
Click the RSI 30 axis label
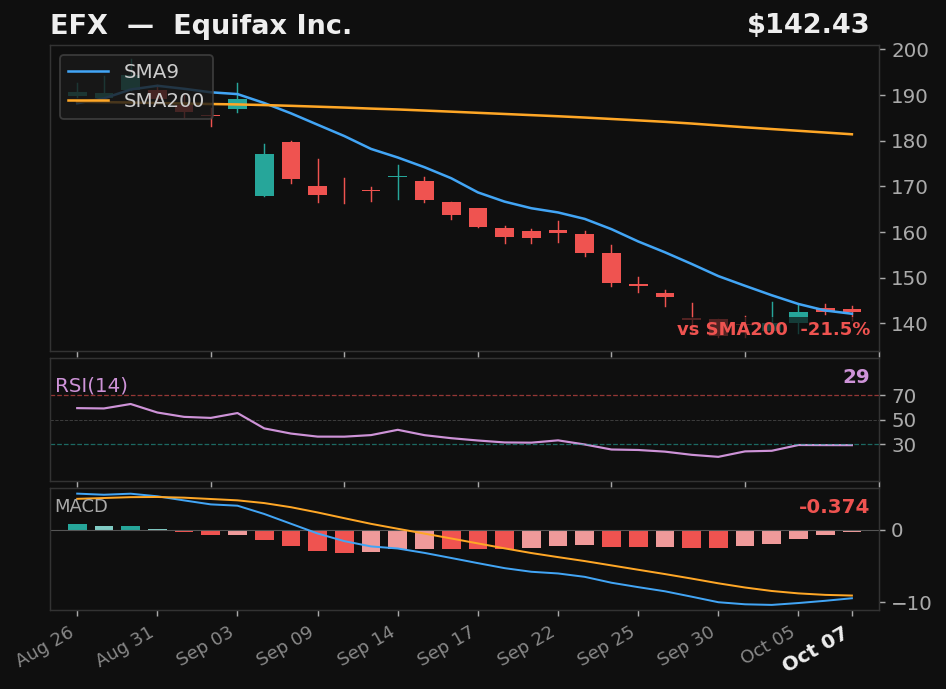[904, 445]
